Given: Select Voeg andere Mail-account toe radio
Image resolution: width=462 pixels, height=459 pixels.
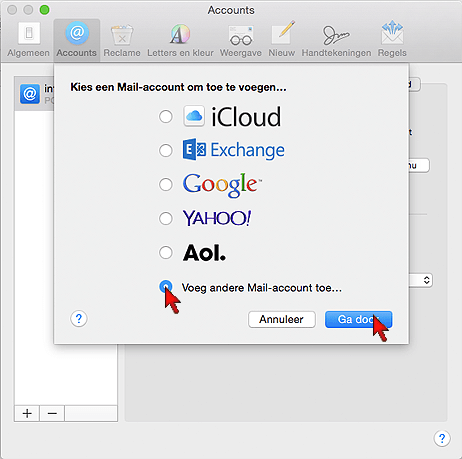Looking at the screenshot, I should pyautogui.click(x=166, y=286).
